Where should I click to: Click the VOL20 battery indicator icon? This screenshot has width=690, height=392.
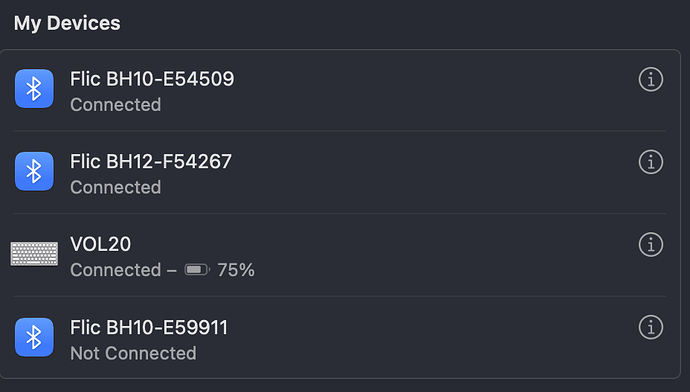pyautogui.click(x=197, y=270)
